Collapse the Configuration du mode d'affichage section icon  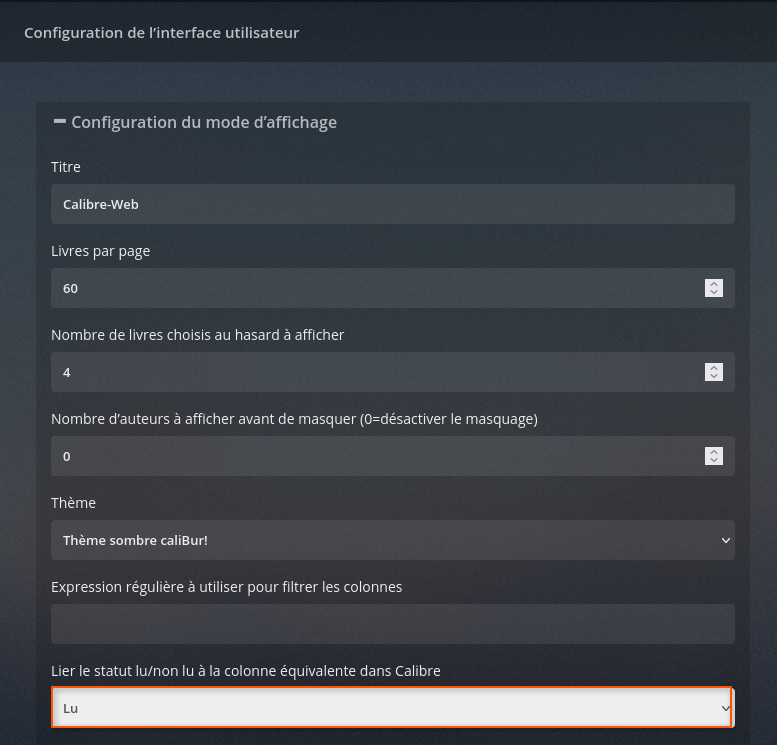(x=60, y=121)
